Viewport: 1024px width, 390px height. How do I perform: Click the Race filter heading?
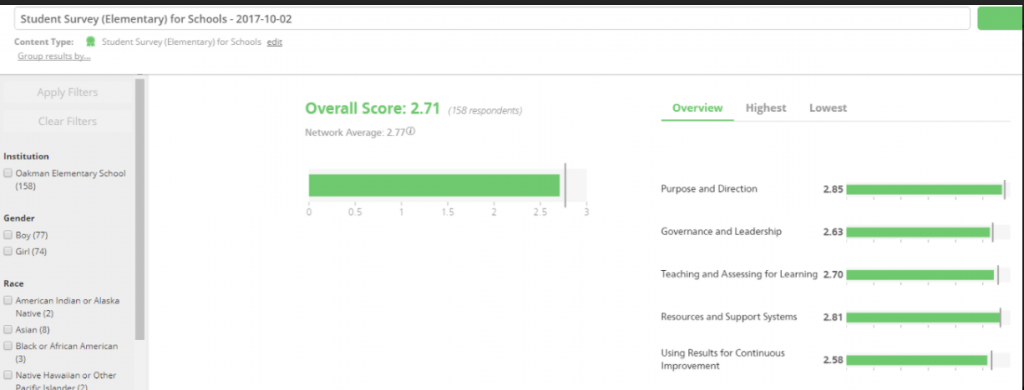14,284
